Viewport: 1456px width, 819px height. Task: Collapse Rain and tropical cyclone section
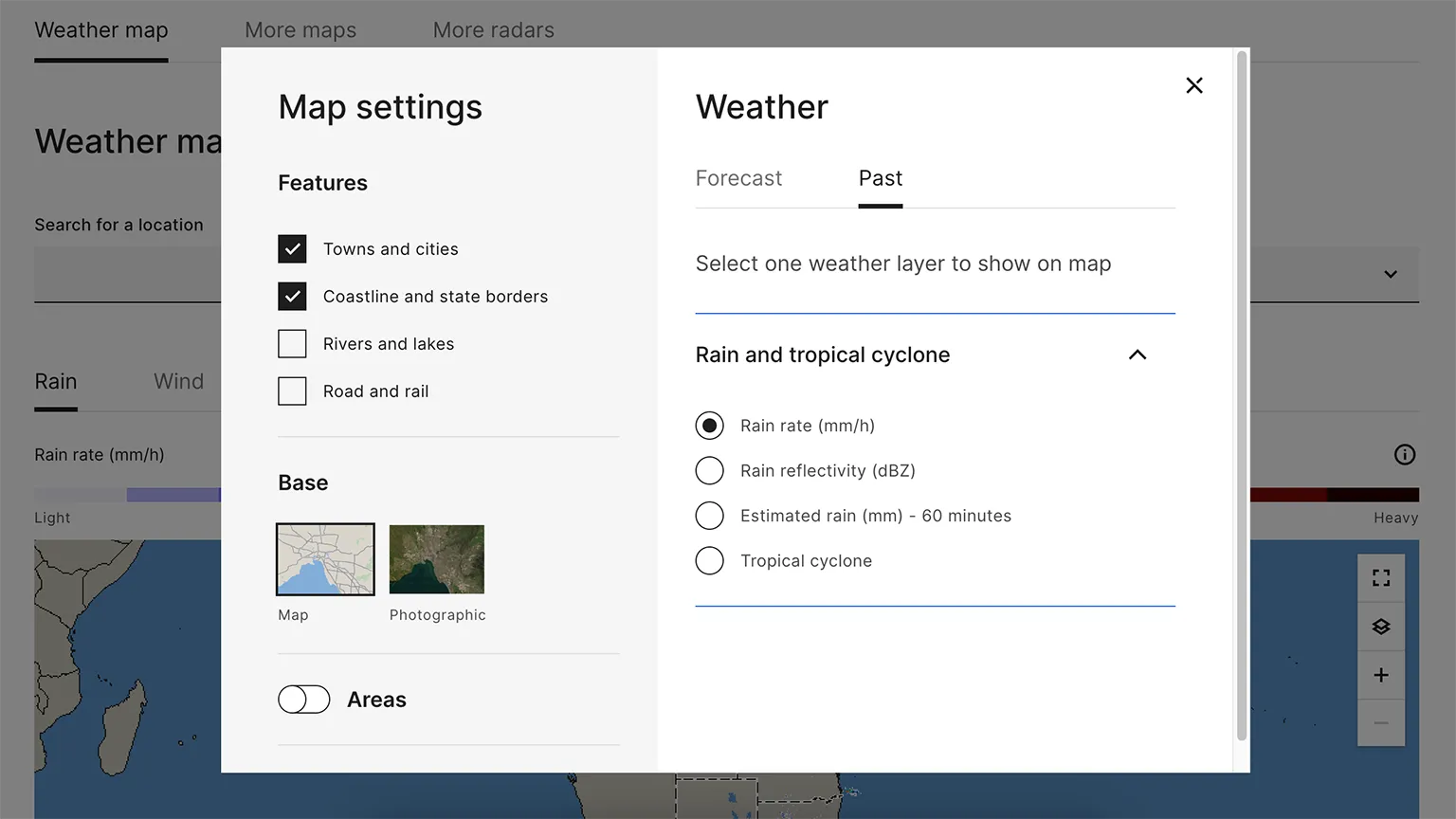[x=1137, y=355]
